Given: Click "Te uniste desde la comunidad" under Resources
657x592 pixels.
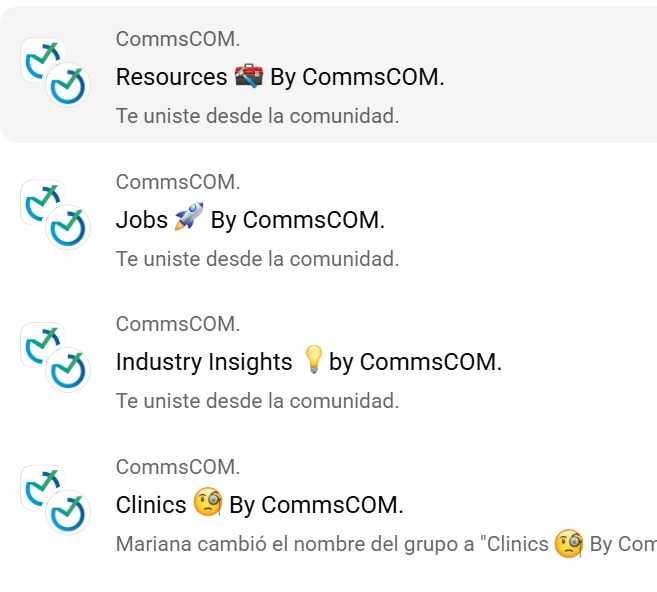Looking at the screenshot, I should (257, 116).
